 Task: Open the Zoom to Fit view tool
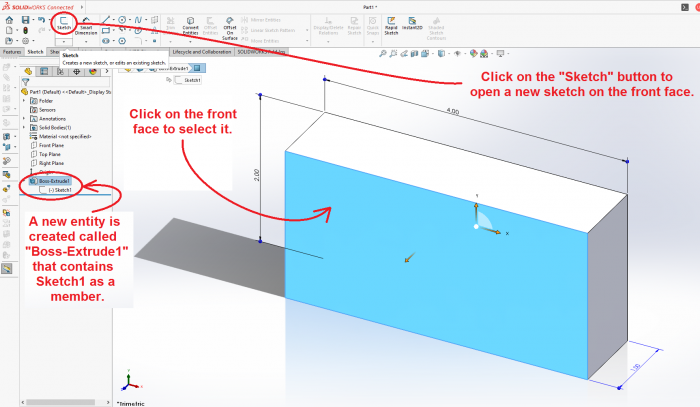[383, 52]
